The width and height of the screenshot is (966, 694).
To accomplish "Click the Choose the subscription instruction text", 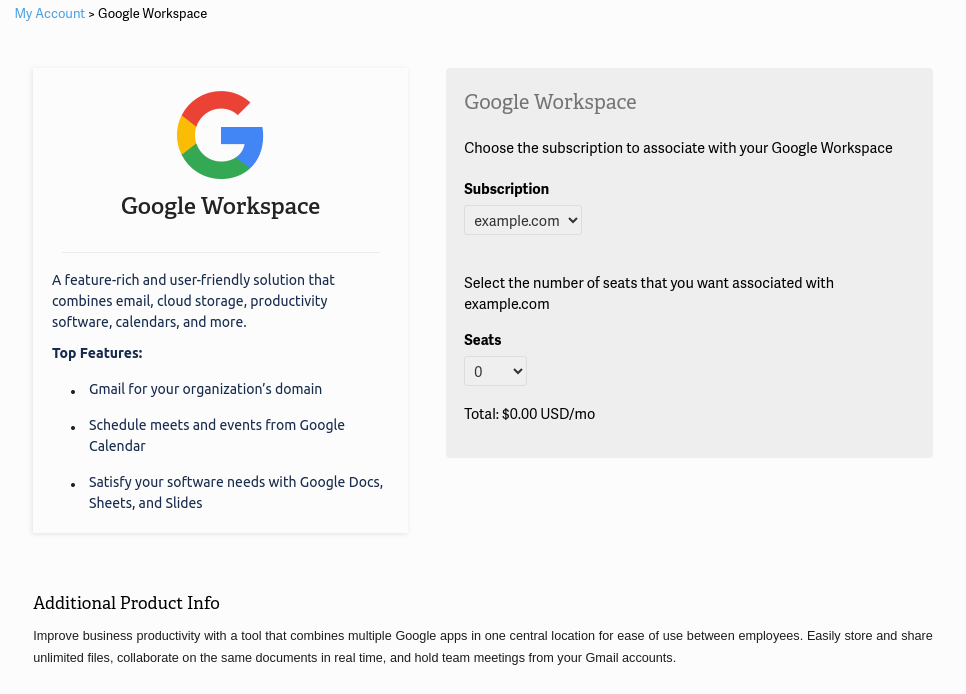I will [678, 148].
